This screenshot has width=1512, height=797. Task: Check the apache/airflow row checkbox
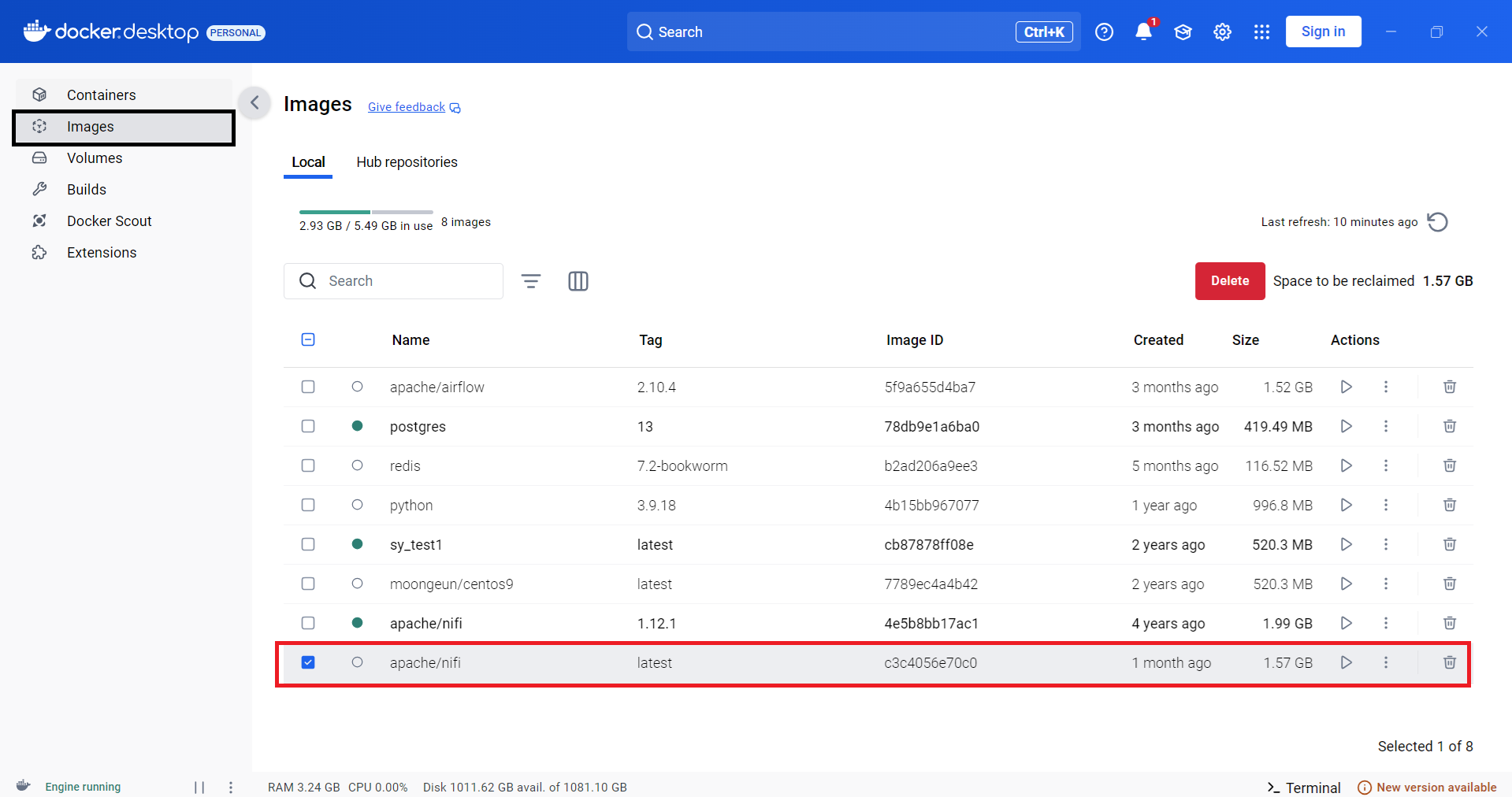308,387
